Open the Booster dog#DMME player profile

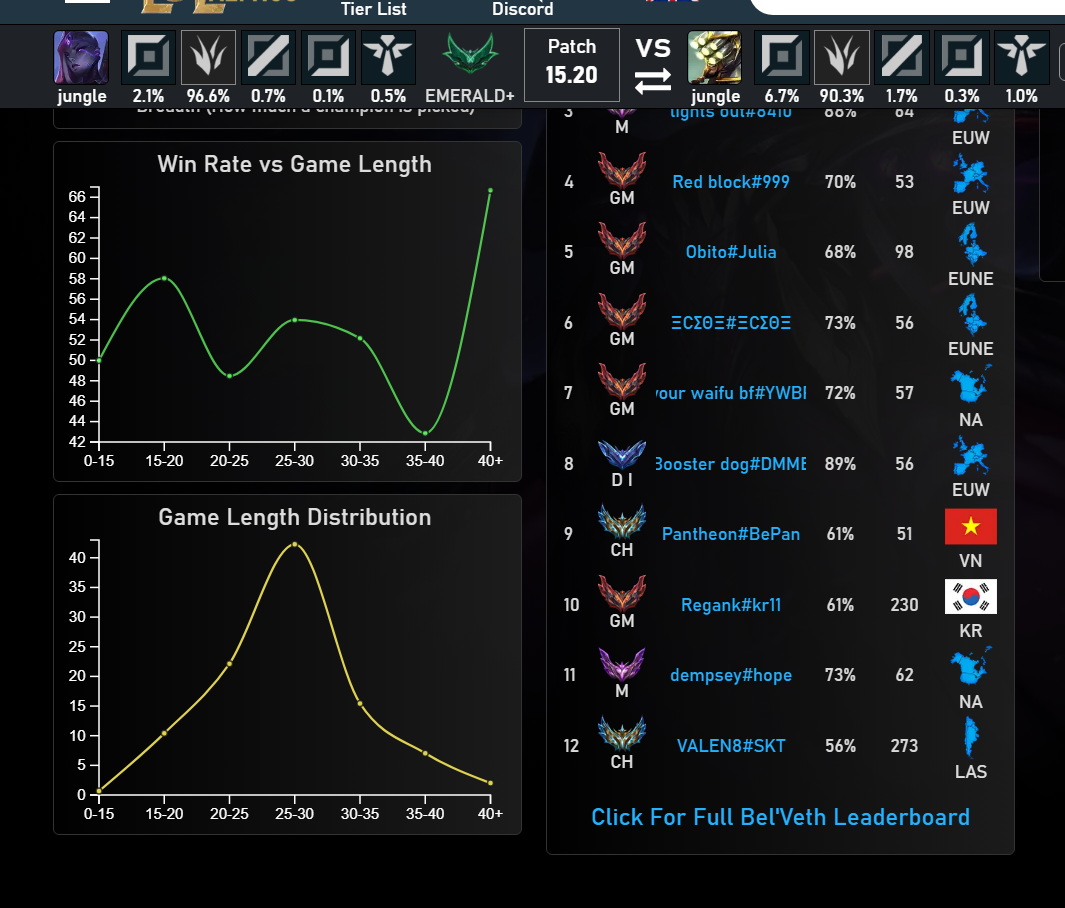click(x=731, y=464)
